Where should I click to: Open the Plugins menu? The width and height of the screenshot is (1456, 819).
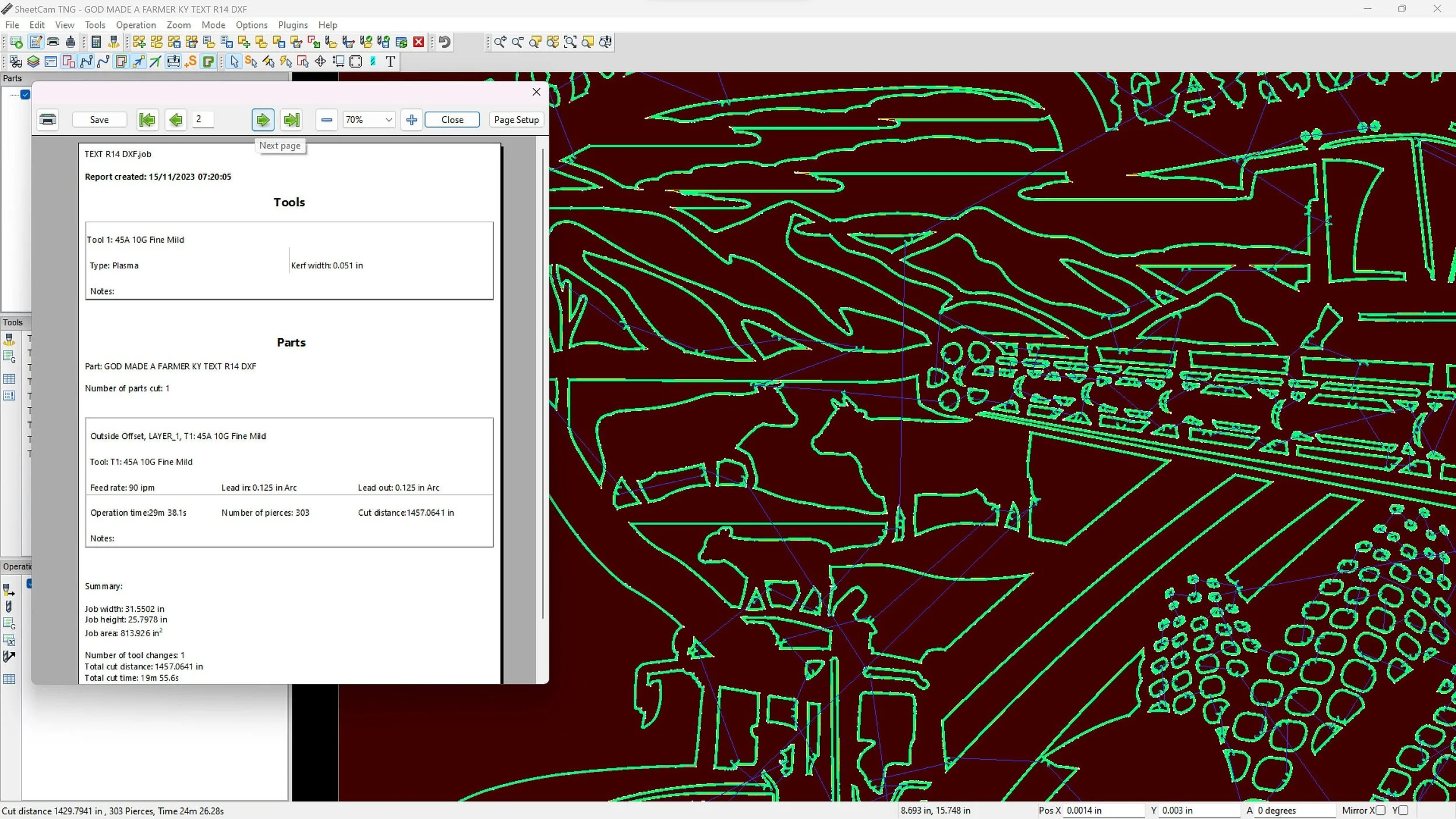pos(292,25)
